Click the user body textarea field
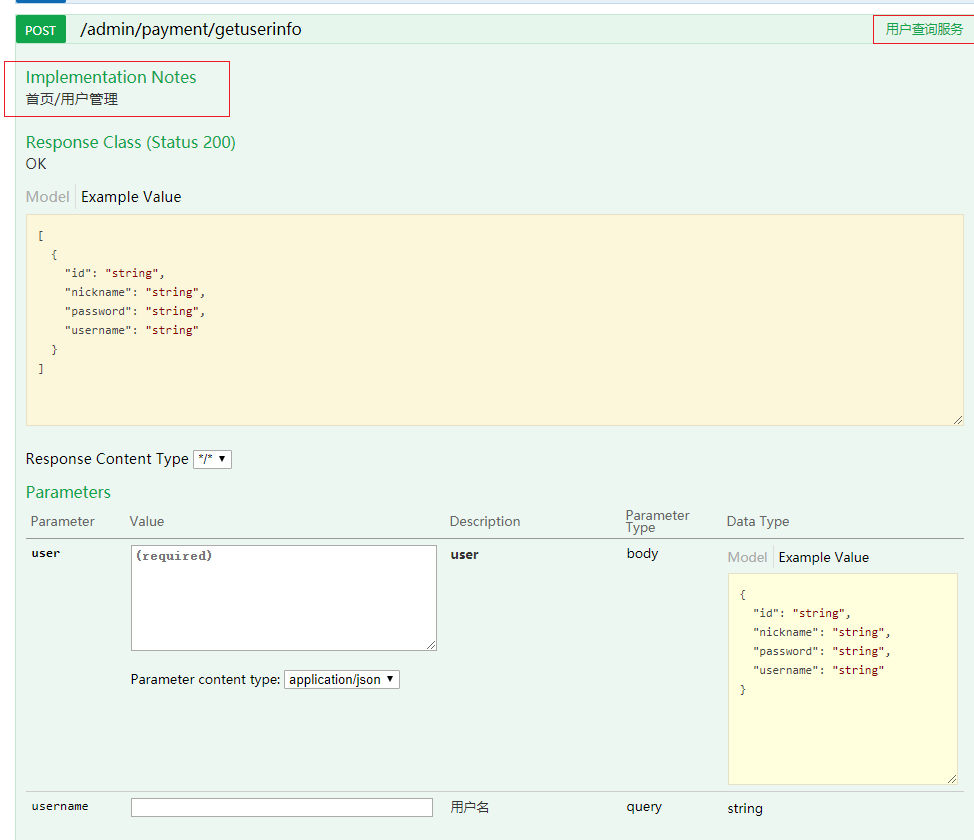The image size is (974, 840). pyautogui.click(x=284, y=598)
